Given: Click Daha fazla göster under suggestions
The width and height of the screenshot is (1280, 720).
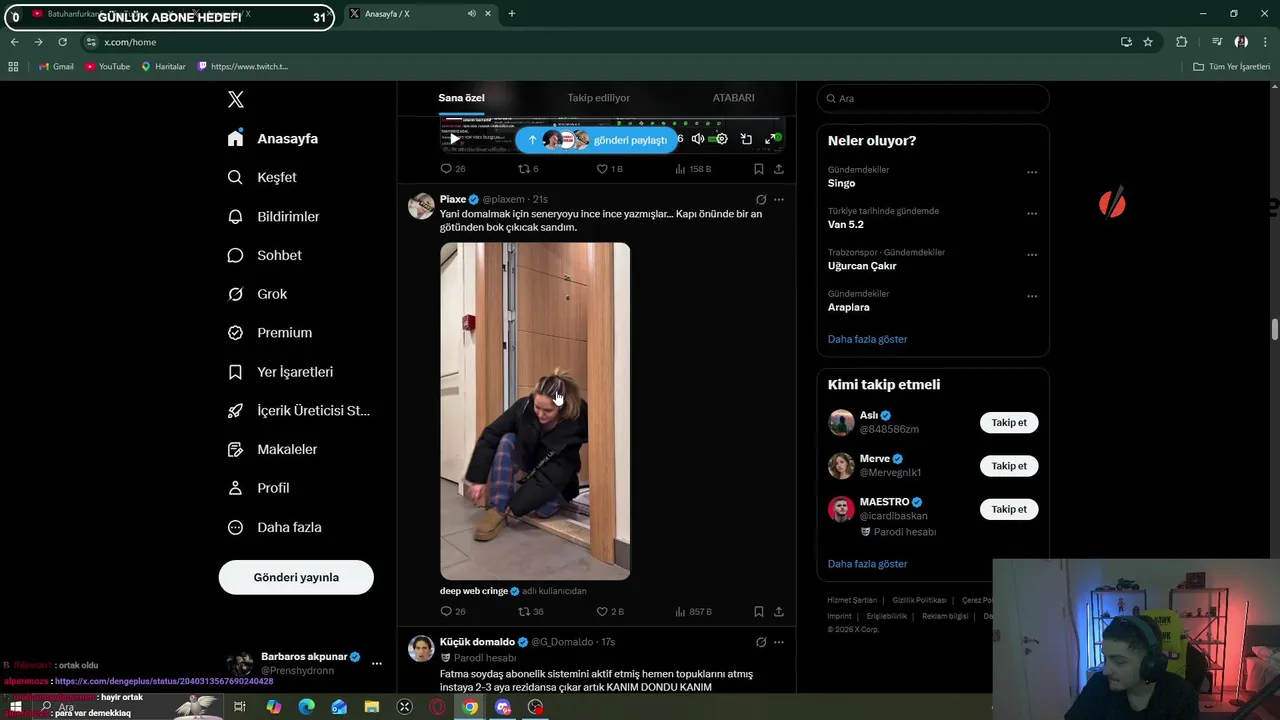Looking at the screenshot, I should pos(867,564).
